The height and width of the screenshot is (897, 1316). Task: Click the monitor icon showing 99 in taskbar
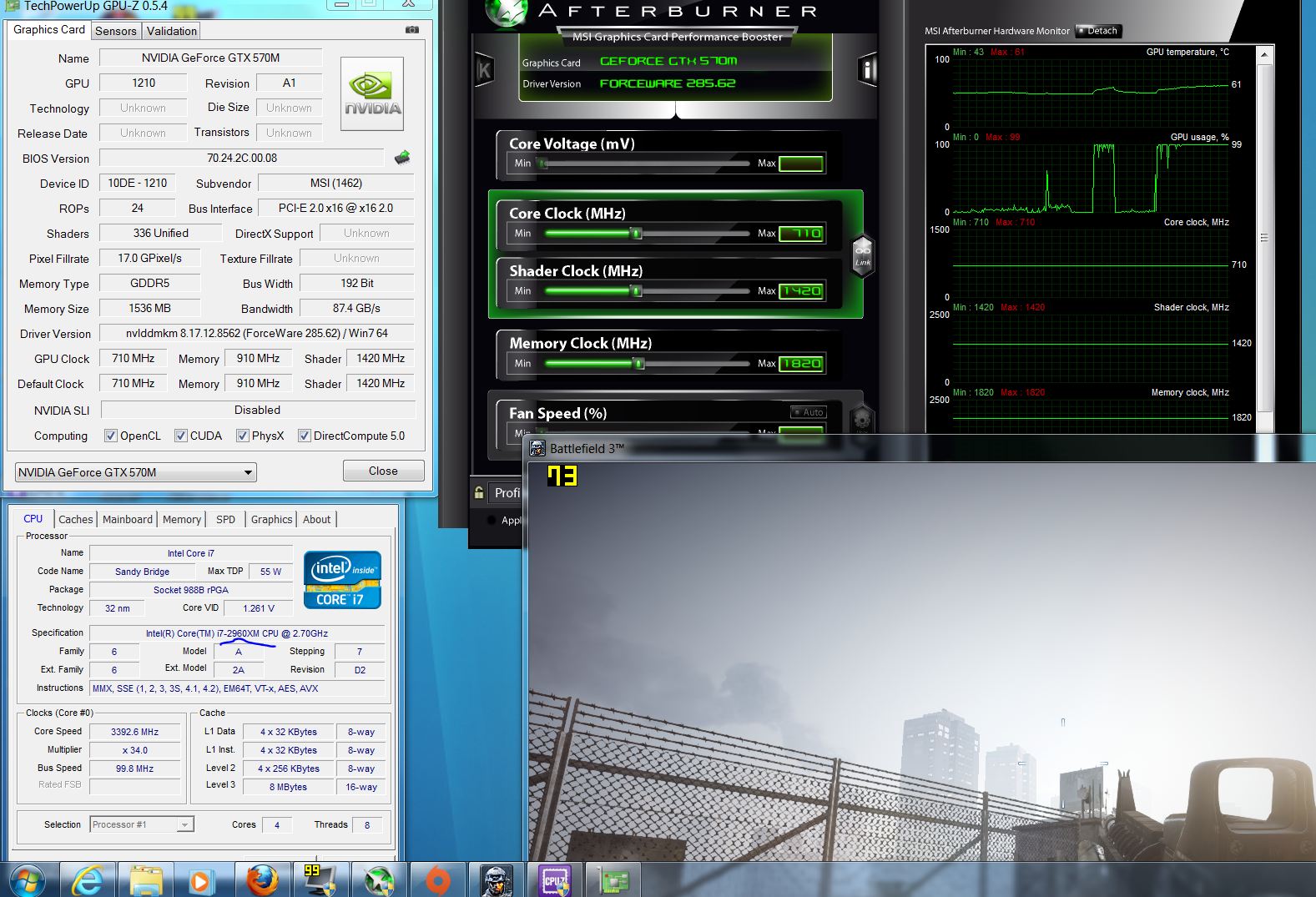pyautogui.click(x=320, y=880)
